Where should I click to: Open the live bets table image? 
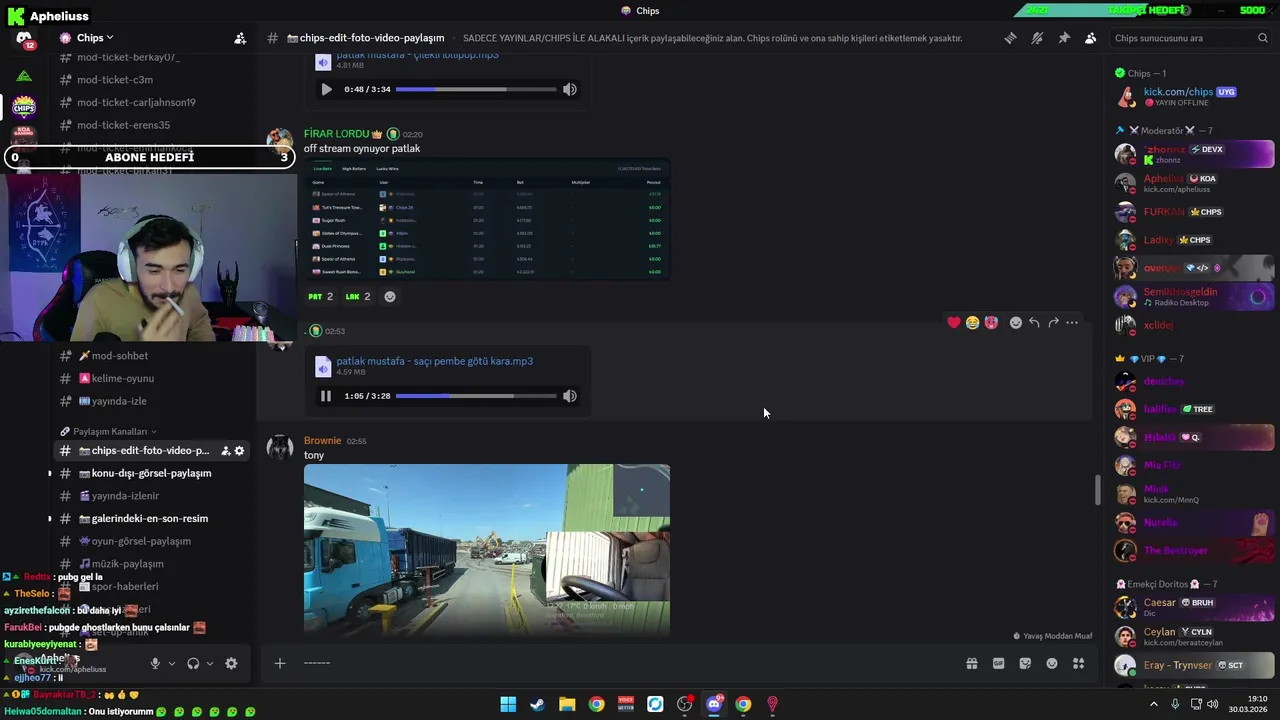487,219
